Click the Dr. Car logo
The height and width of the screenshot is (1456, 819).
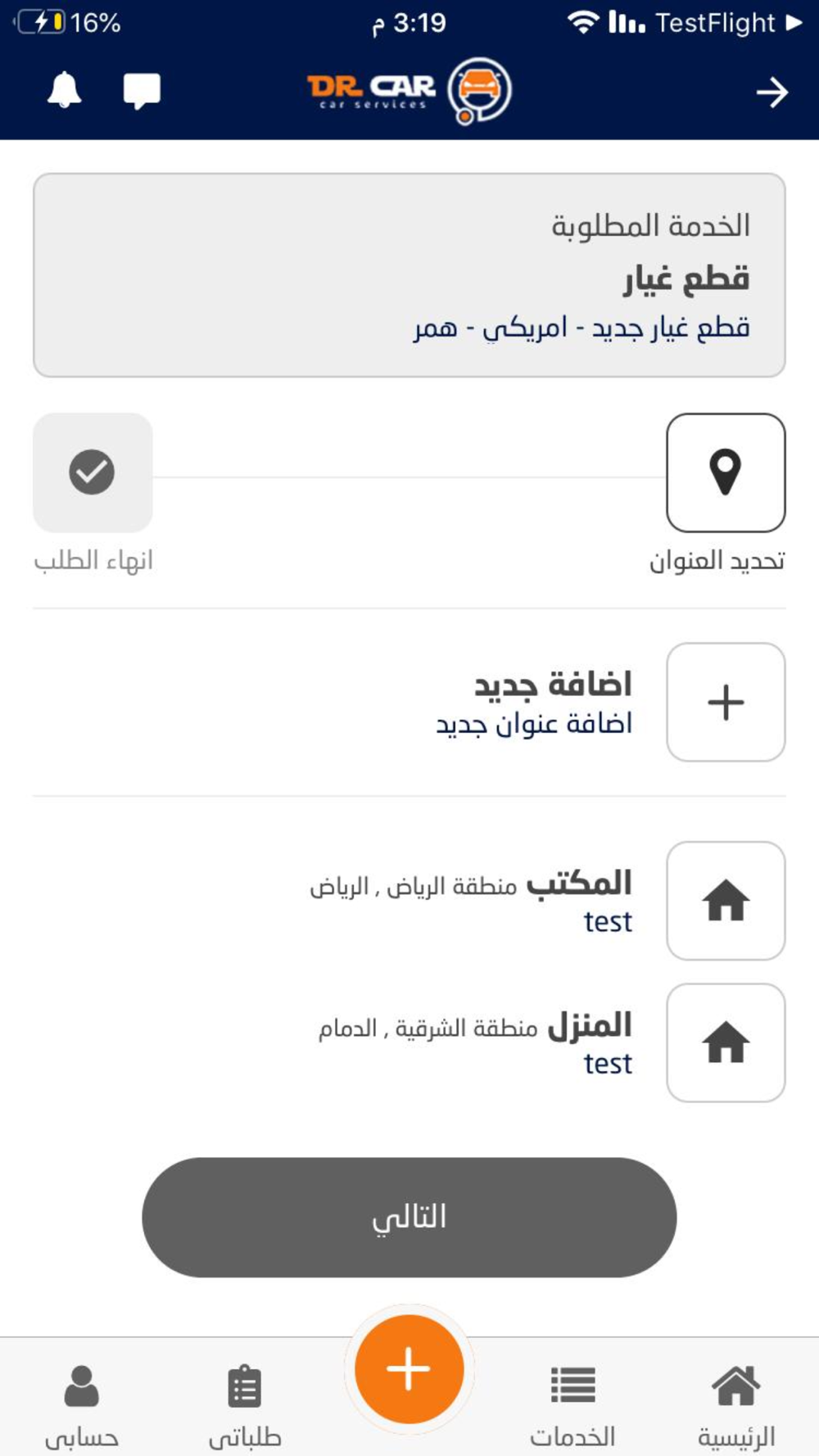click(409, 91)
